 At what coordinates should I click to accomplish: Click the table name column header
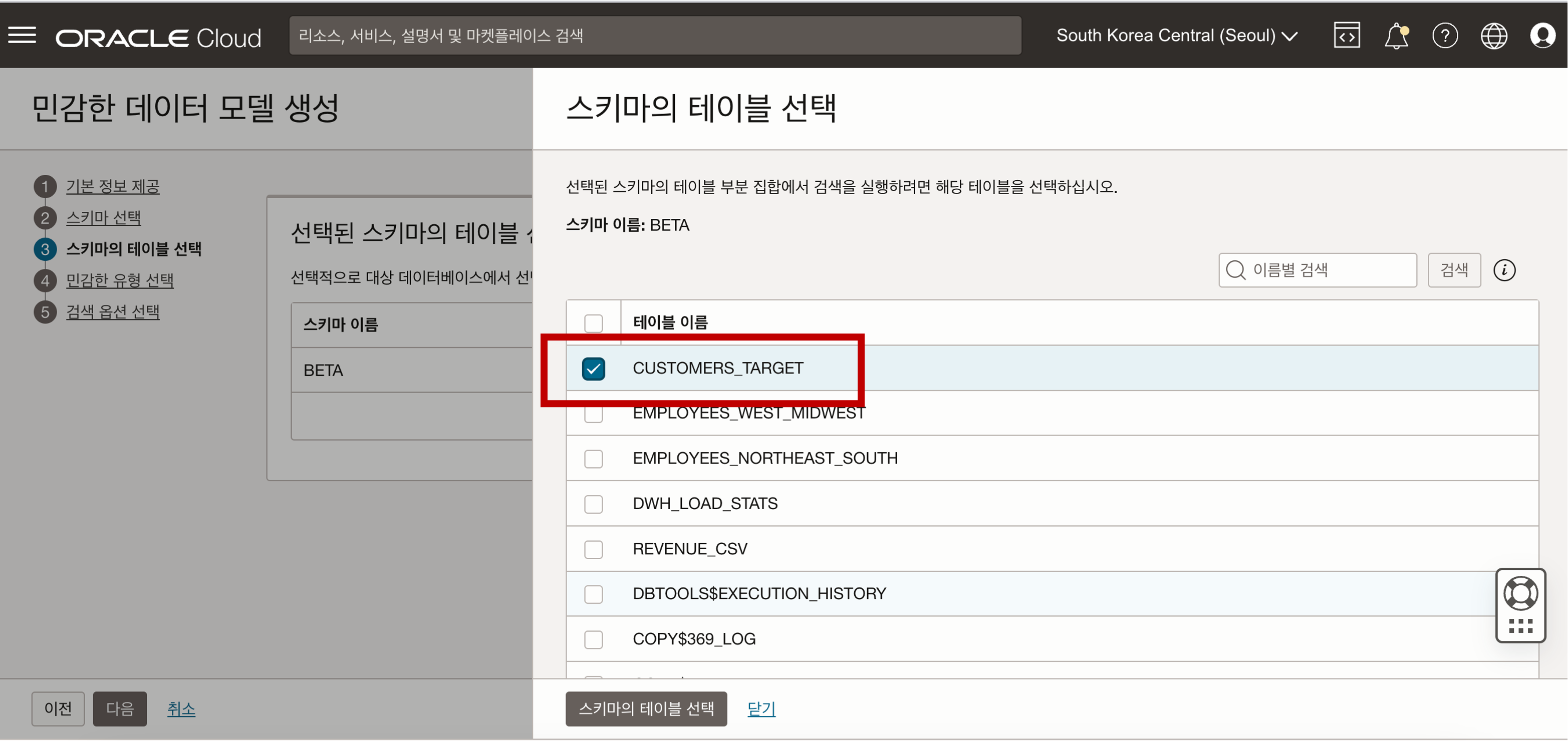pyautogui.click(x=670, y=322)
